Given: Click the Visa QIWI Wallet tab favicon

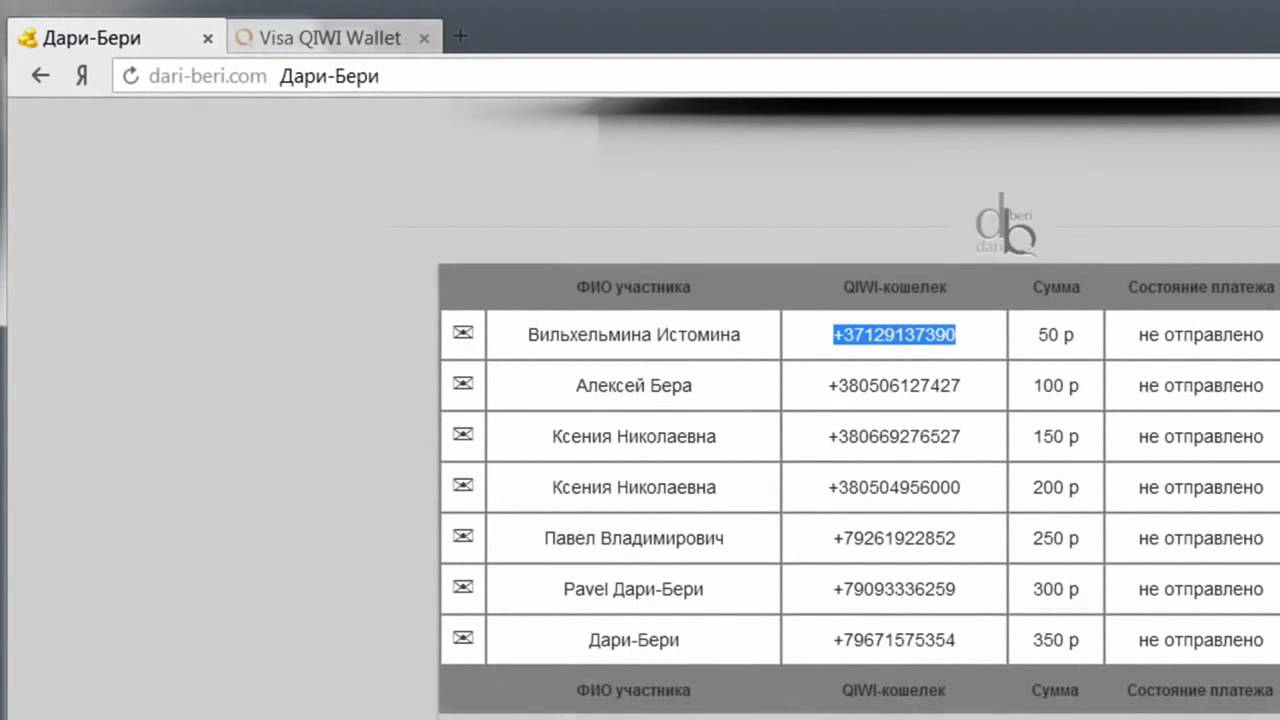Looking at the screenshot, I should [x=244, y=38].
